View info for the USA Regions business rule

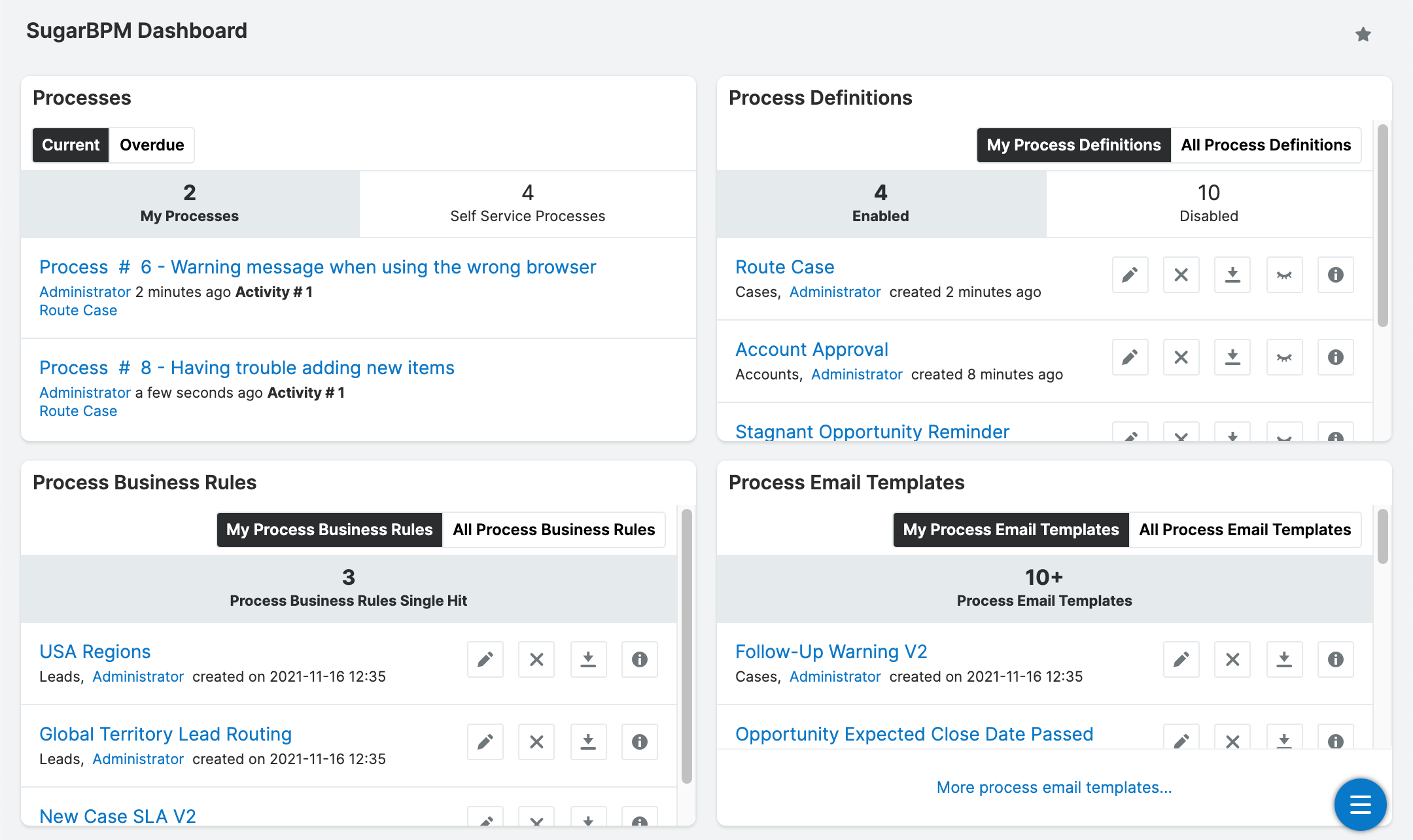pos(639,659)
